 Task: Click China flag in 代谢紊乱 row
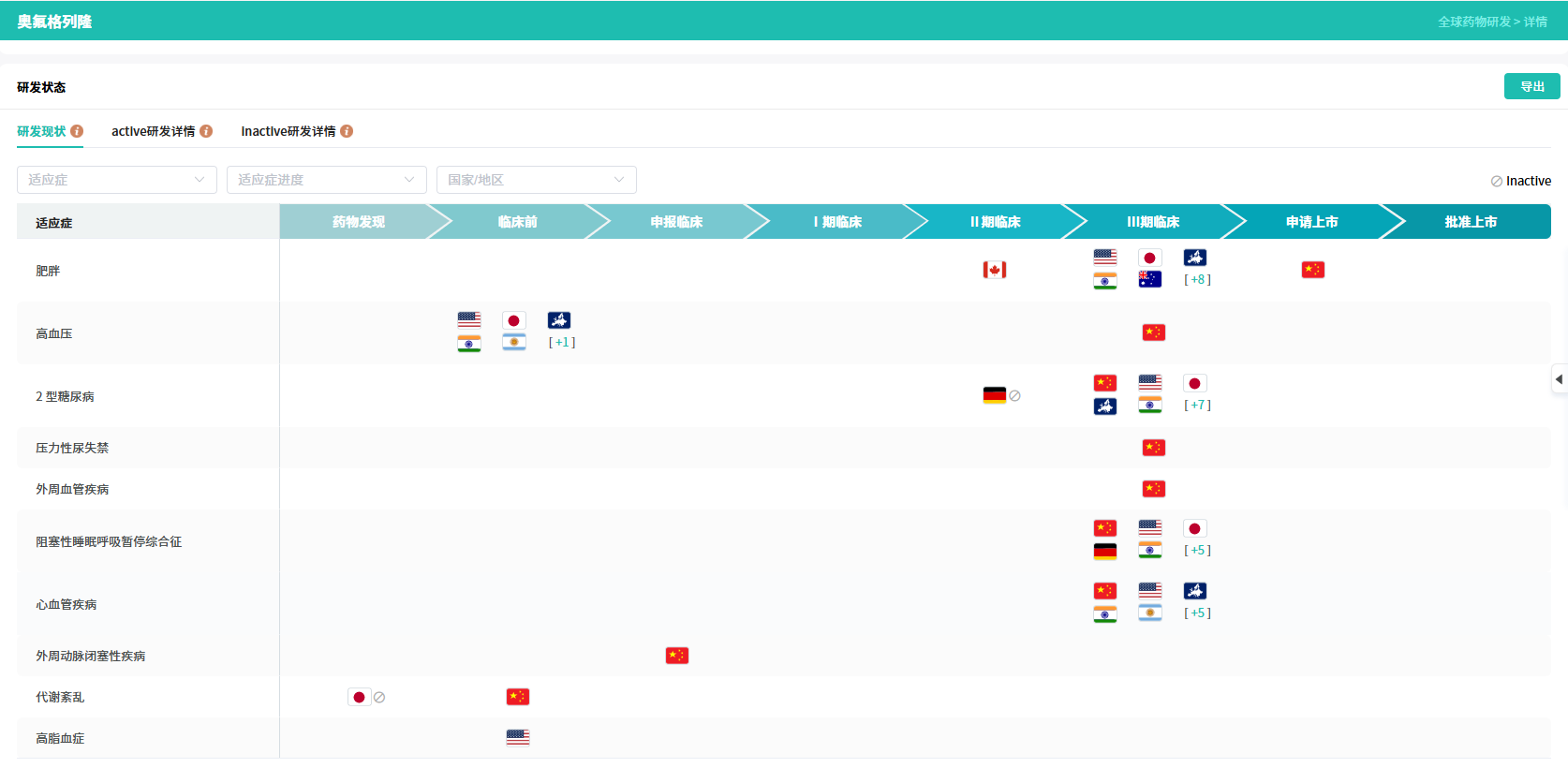tap(518, 697)
